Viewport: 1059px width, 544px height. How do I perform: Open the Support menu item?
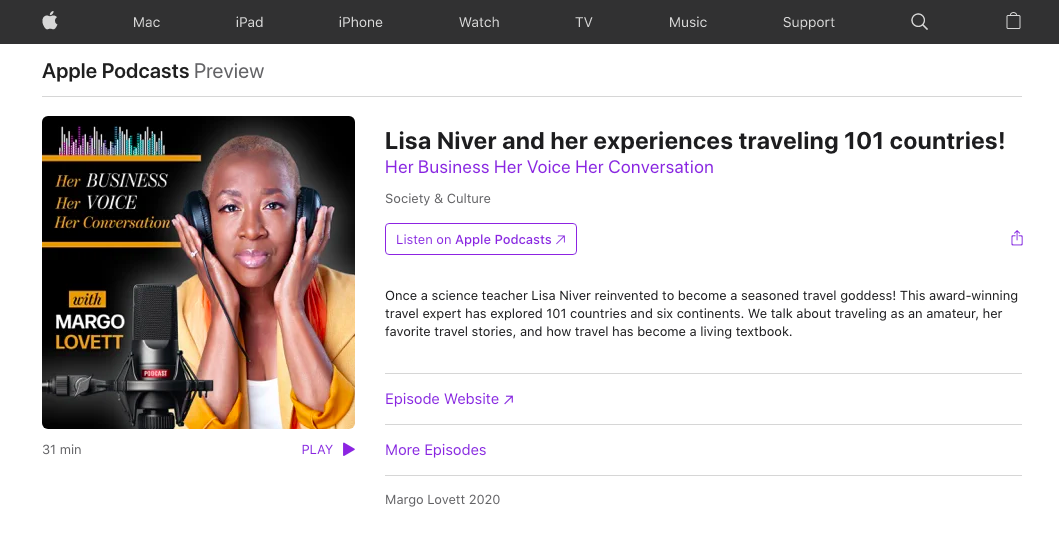808,22
